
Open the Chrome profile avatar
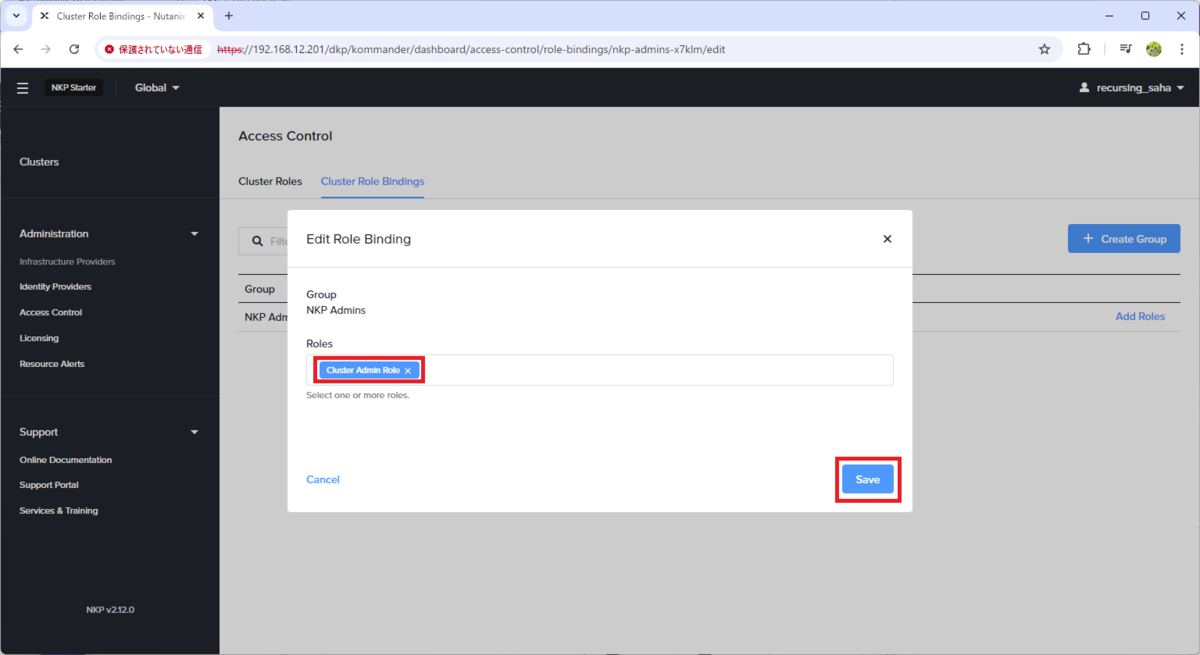(1154, 49)
